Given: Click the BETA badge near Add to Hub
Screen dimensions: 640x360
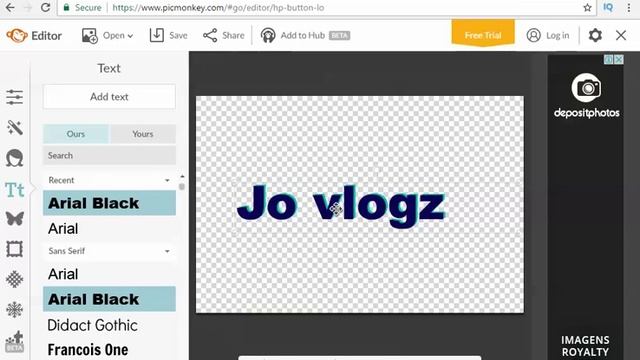Looking at the screenshot, I should [x=340, y=36].
